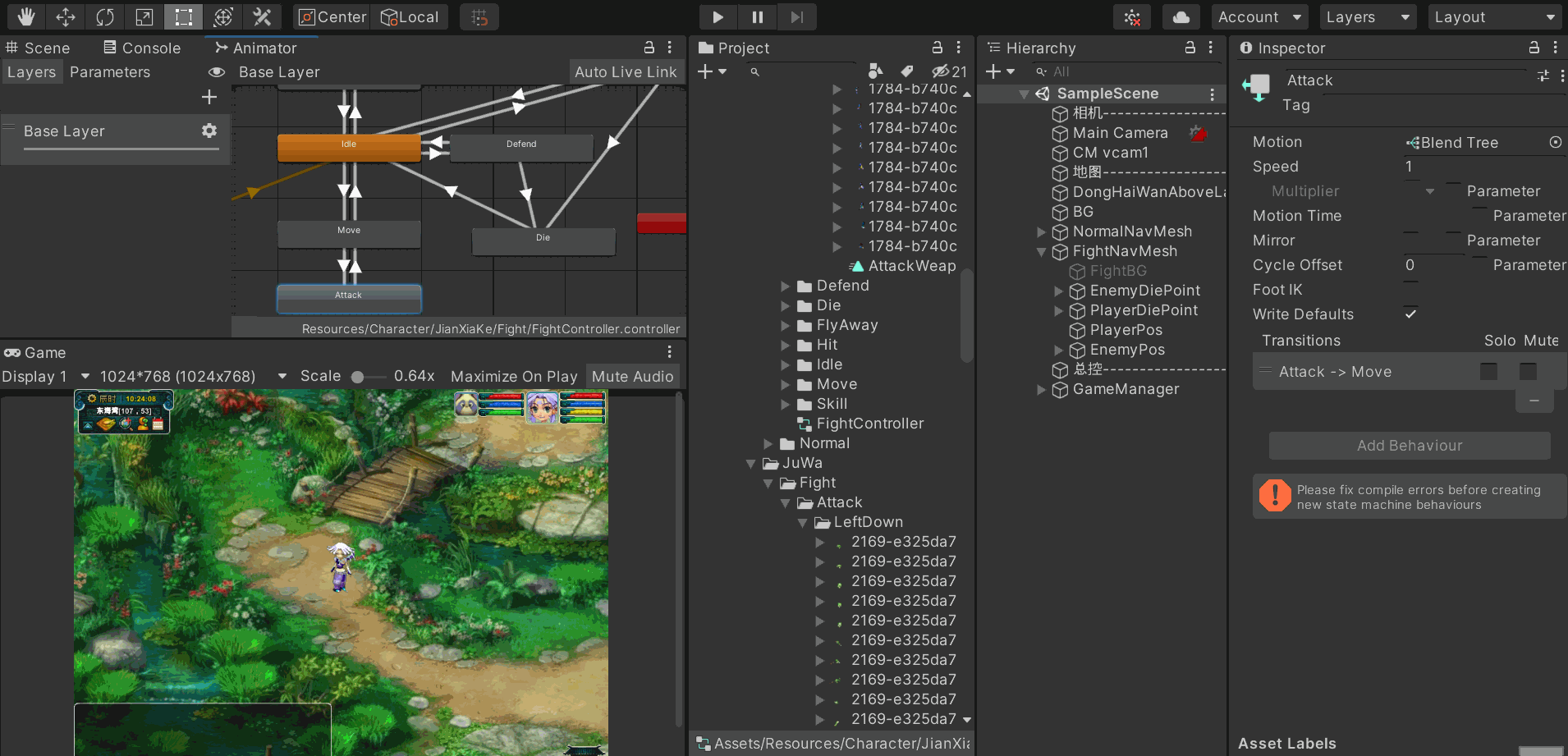Screen dimensions: 1568x756
Task: Collapse the FightNavMesh object
Action: (x=1041, y=252)
